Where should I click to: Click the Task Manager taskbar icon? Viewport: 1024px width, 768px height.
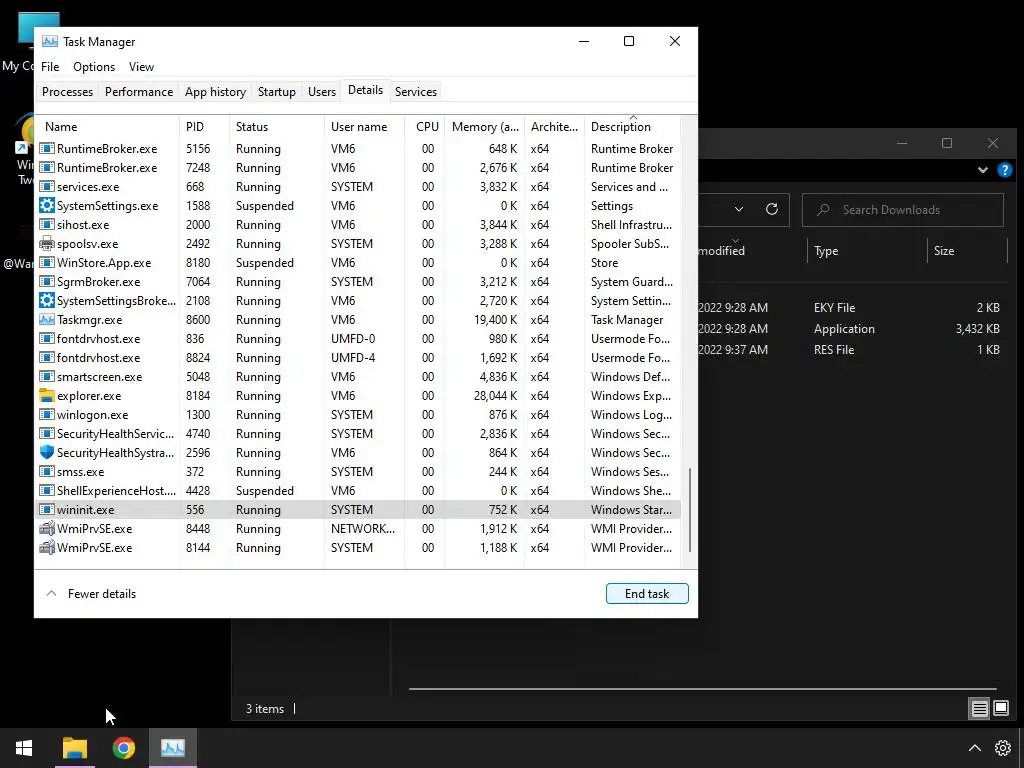(173, 748)
